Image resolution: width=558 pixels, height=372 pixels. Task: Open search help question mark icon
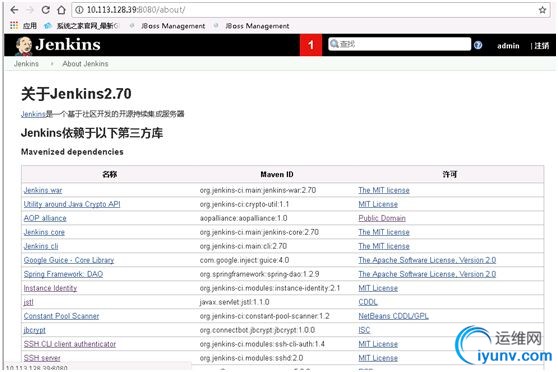pyautogui.click(x=478, y=45)
